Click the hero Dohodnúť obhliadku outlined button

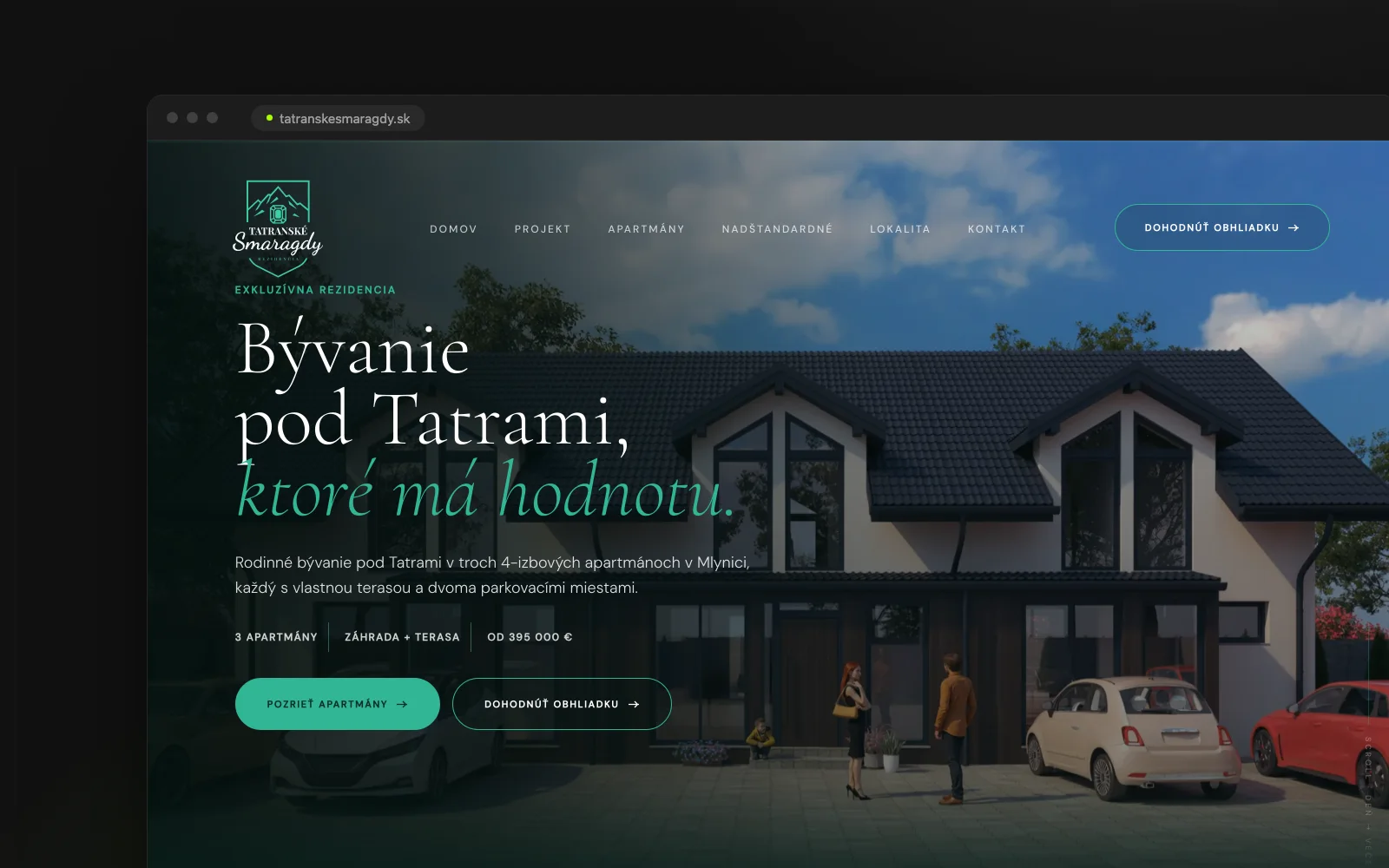[x=562, y=704]
